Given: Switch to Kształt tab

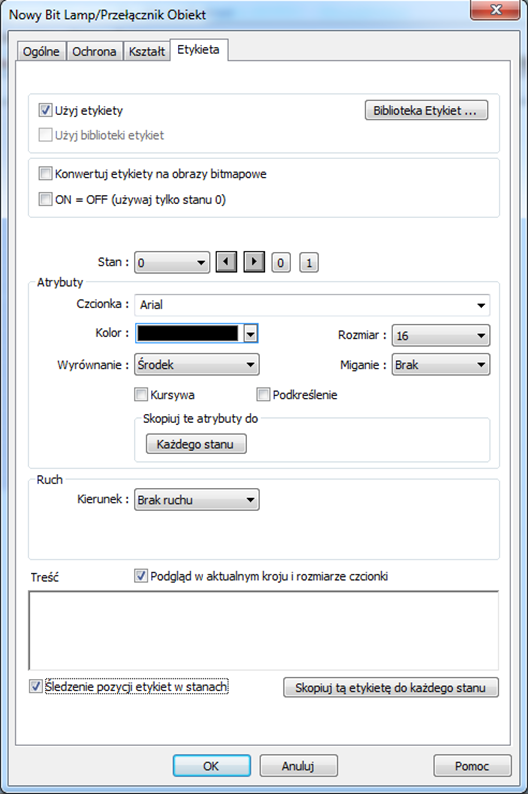Looking at the screenshot, I should [147, 52].
